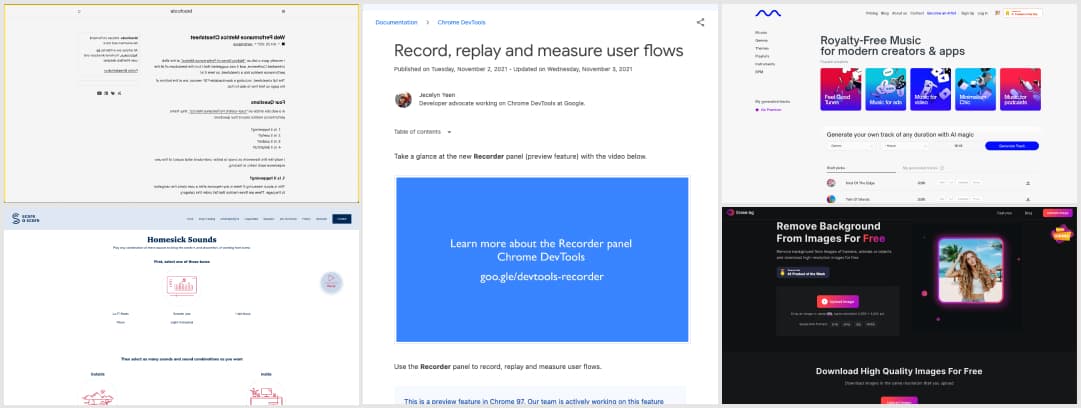Click the blue Recorder panel video thumbnail

point(542,259)
